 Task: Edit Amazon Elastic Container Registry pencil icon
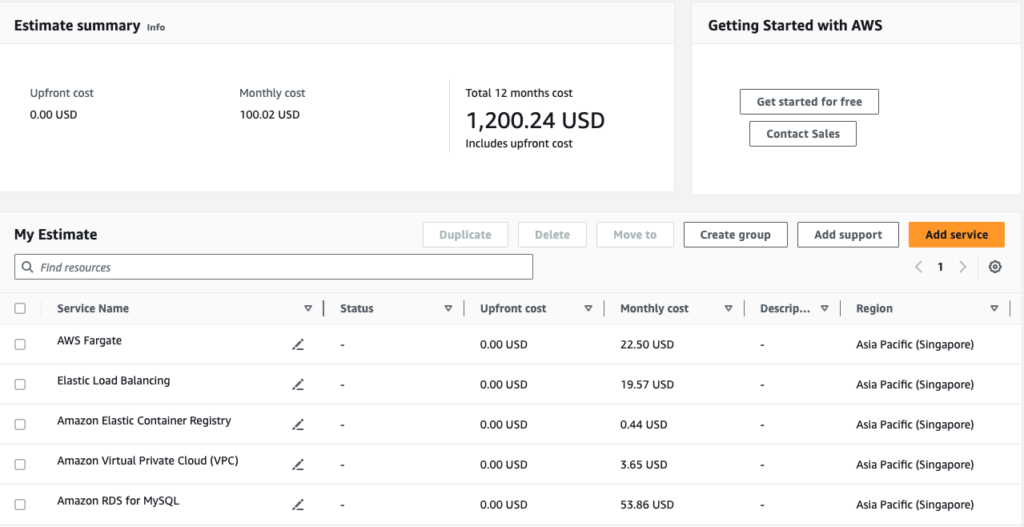pos(298,425)
